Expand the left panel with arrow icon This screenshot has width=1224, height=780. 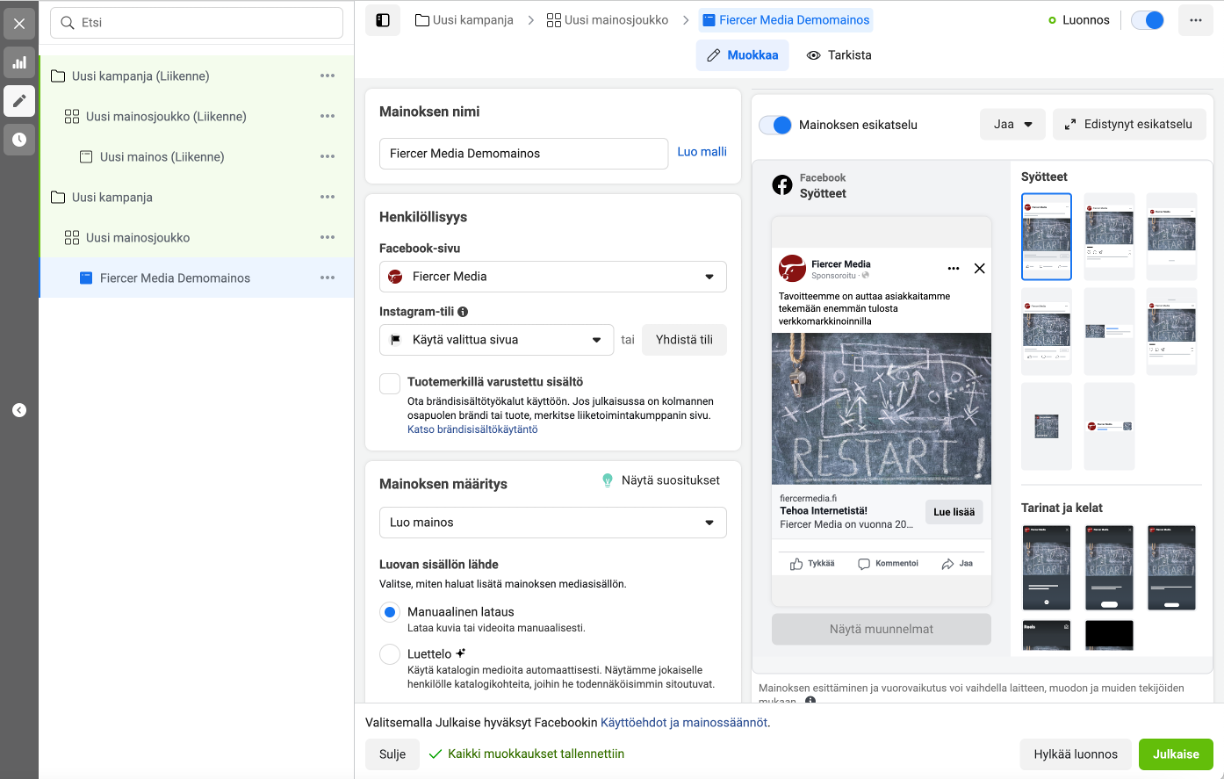click(19, 410)
